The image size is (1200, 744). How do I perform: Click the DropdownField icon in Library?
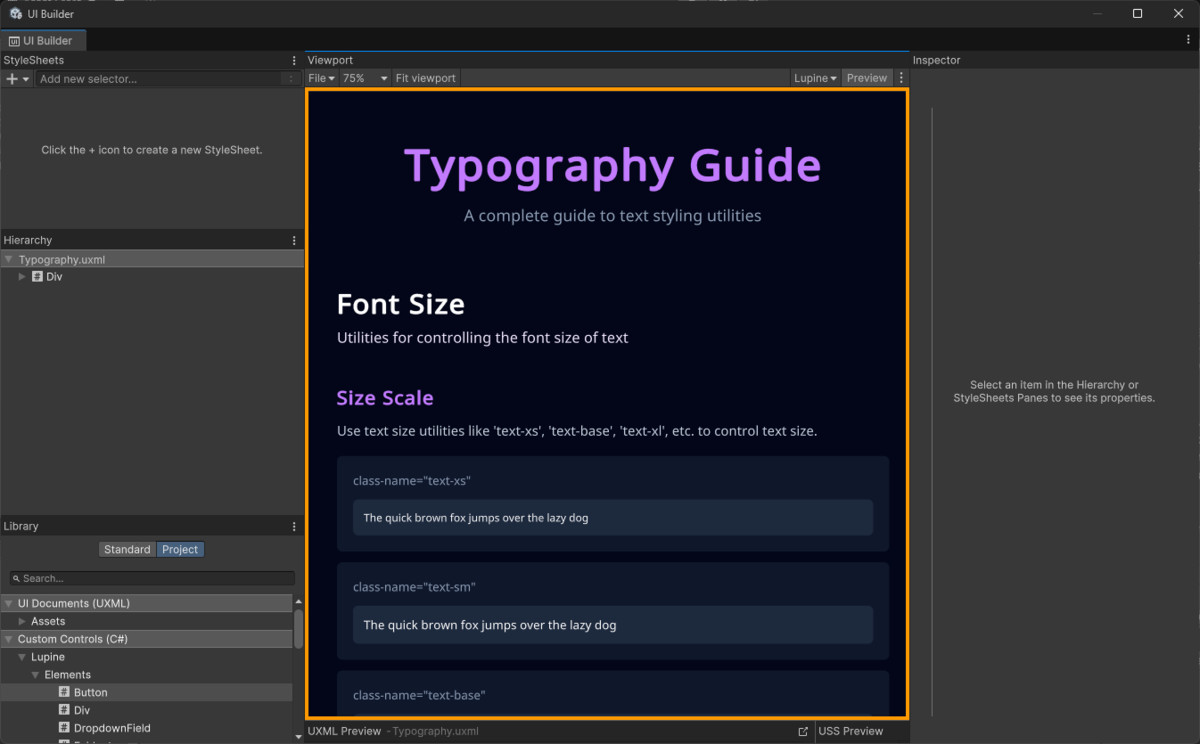[x=64, y=728]
